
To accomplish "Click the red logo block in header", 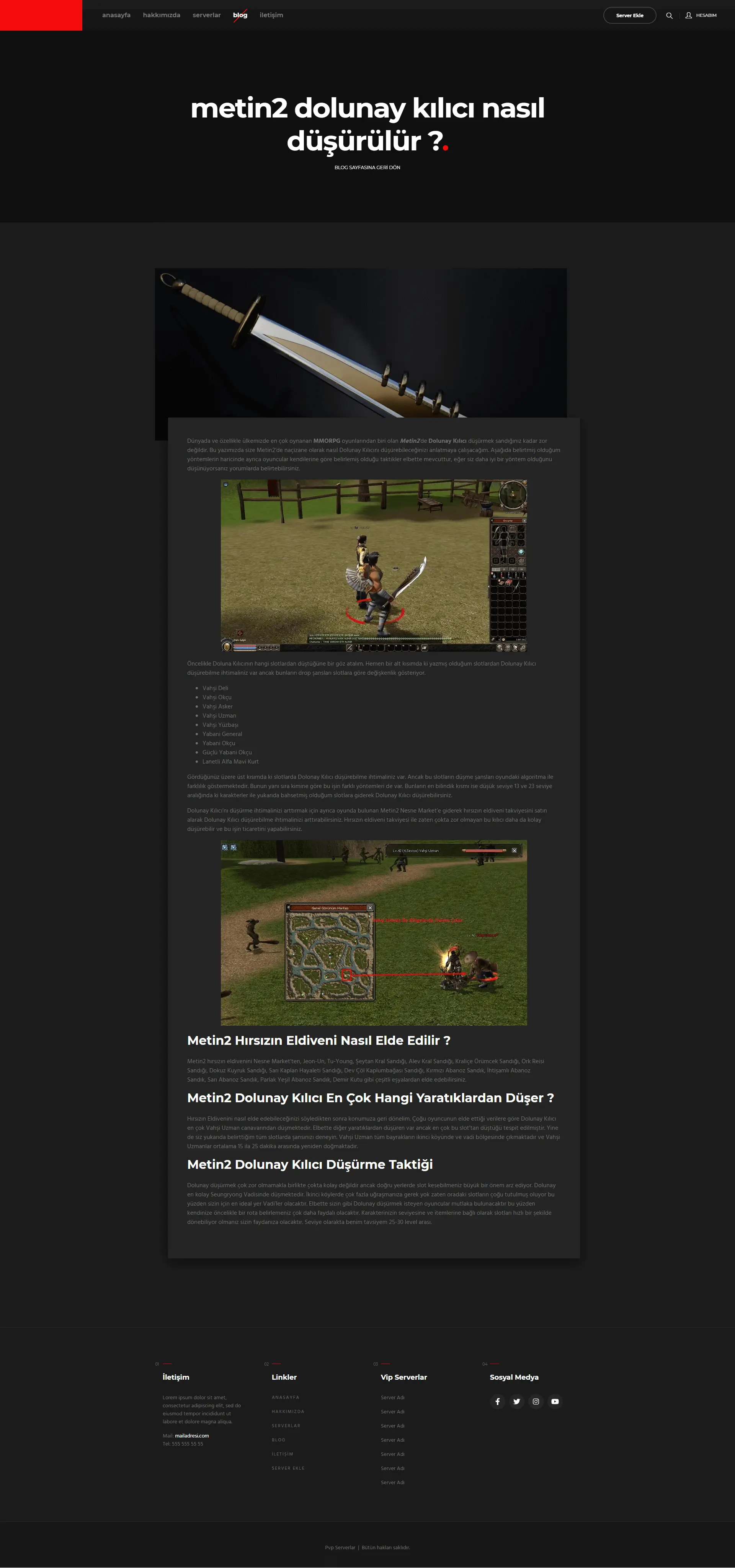I will tap(41, 15).
